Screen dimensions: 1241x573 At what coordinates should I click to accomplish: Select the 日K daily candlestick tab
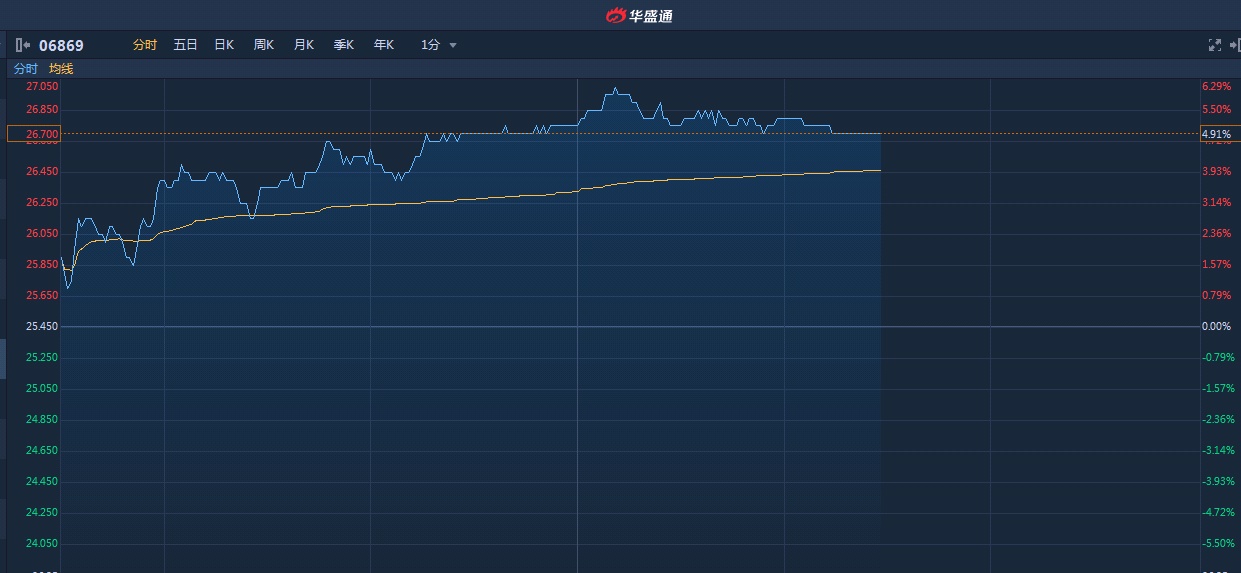(224, 45)
